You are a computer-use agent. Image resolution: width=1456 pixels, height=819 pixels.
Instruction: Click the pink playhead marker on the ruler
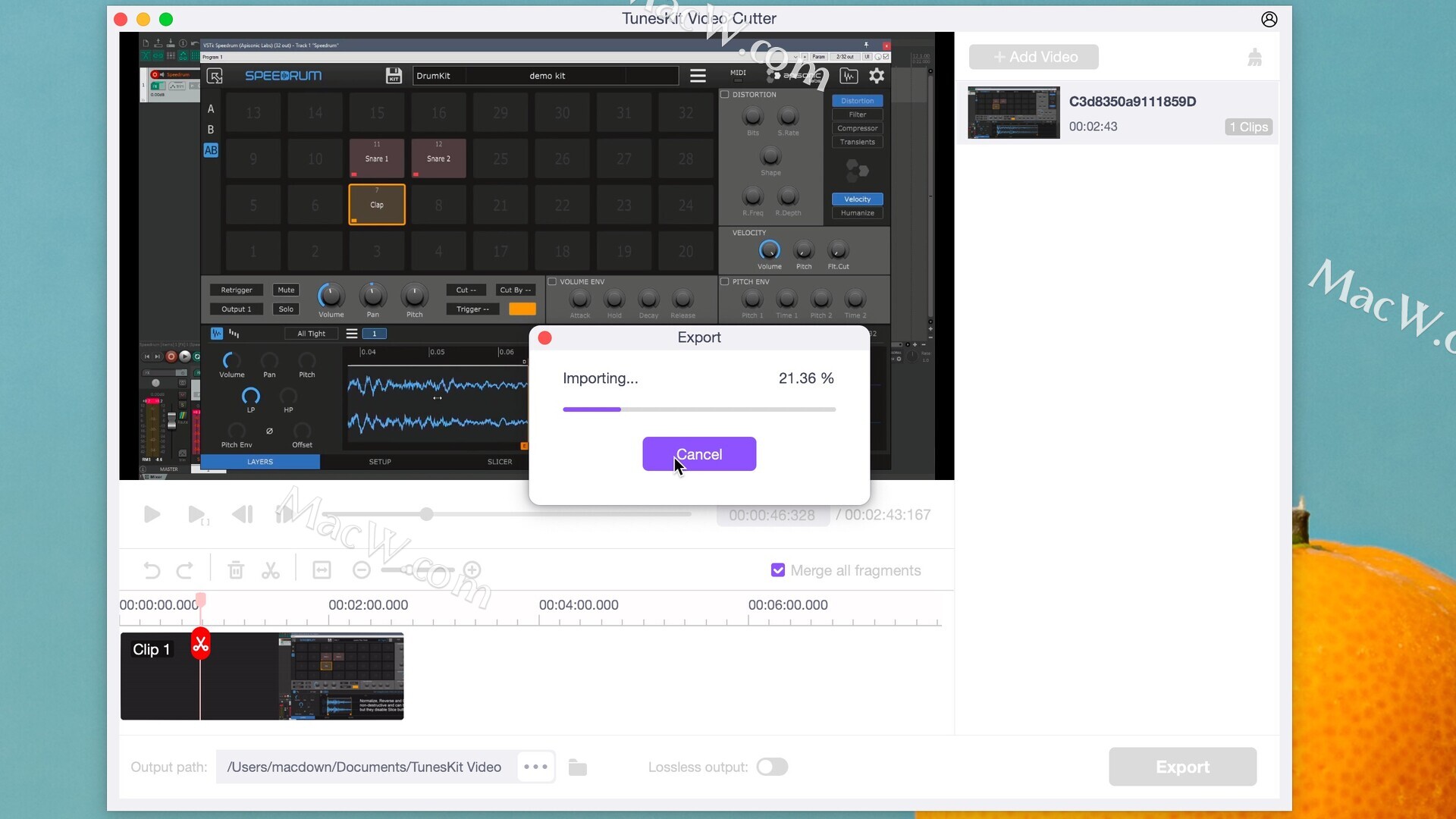(200, 601)
